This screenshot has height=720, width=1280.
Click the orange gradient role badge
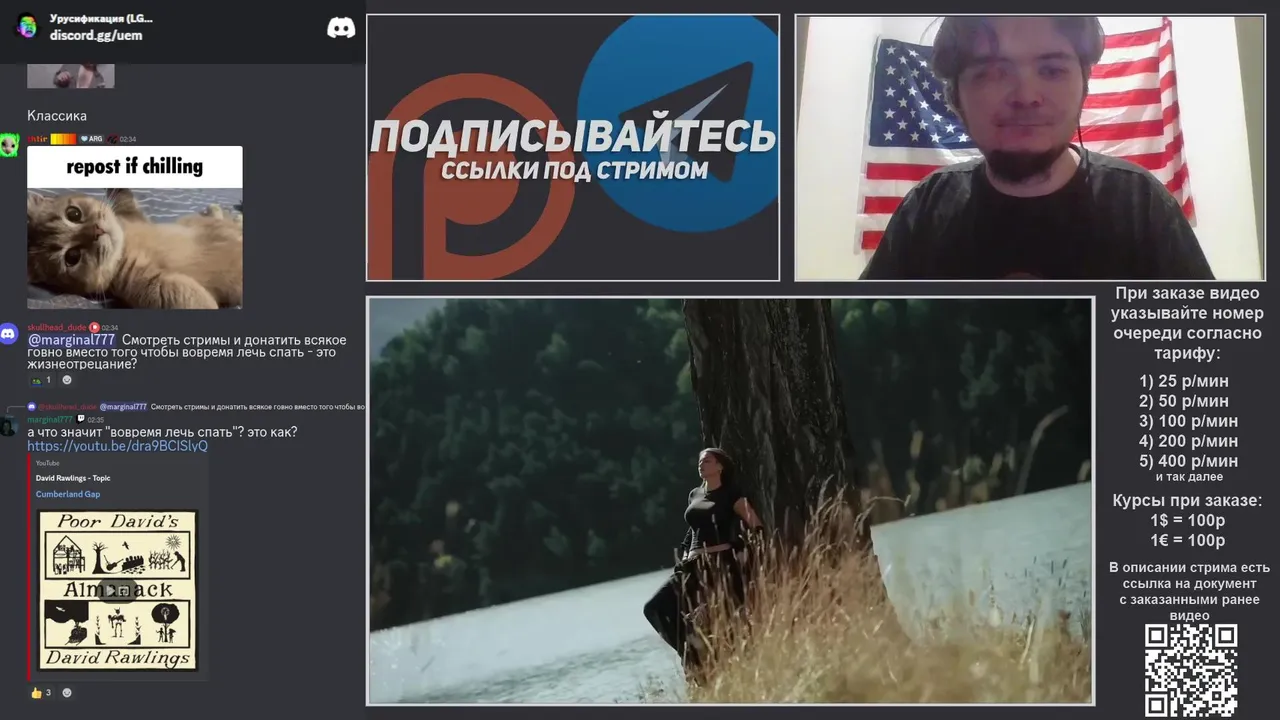[x=63, y=139]
